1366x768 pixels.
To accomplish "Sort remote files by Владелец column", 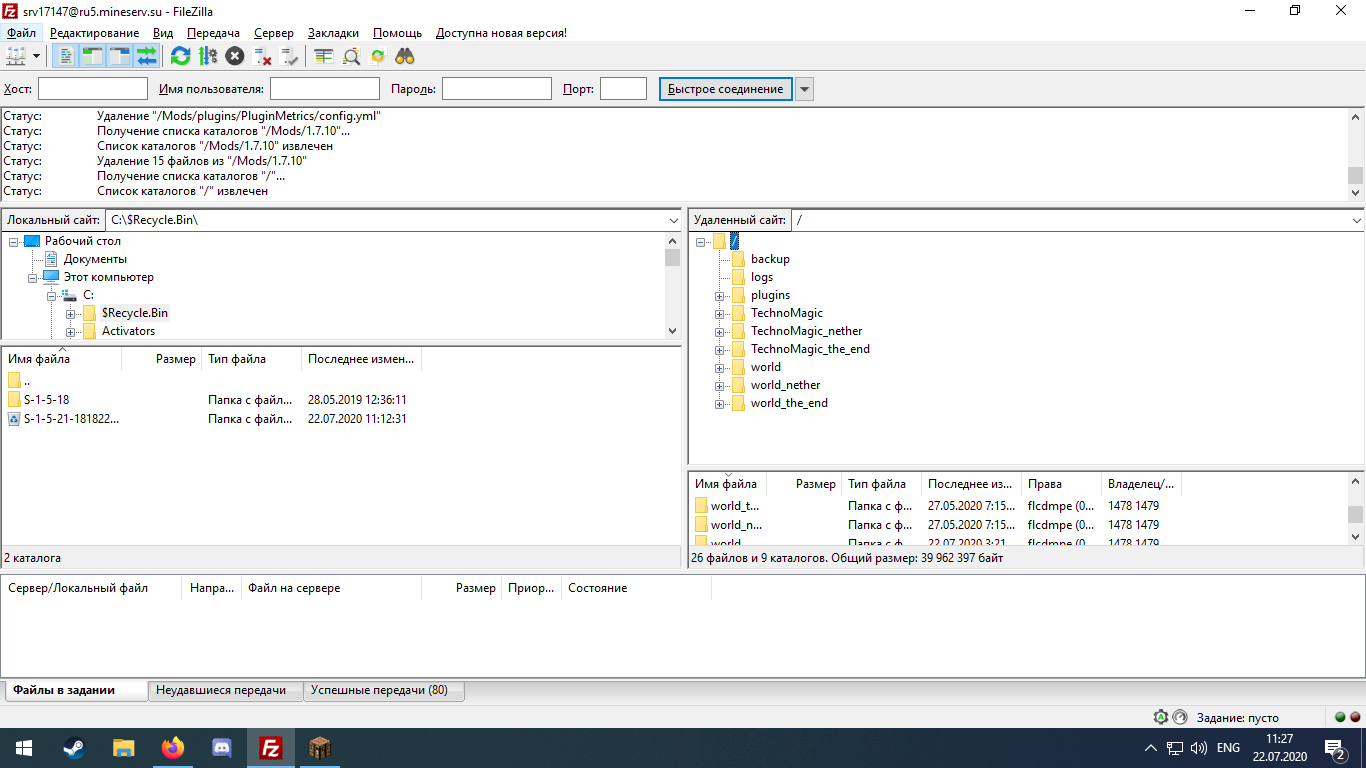I will (x=1142, y=484).
